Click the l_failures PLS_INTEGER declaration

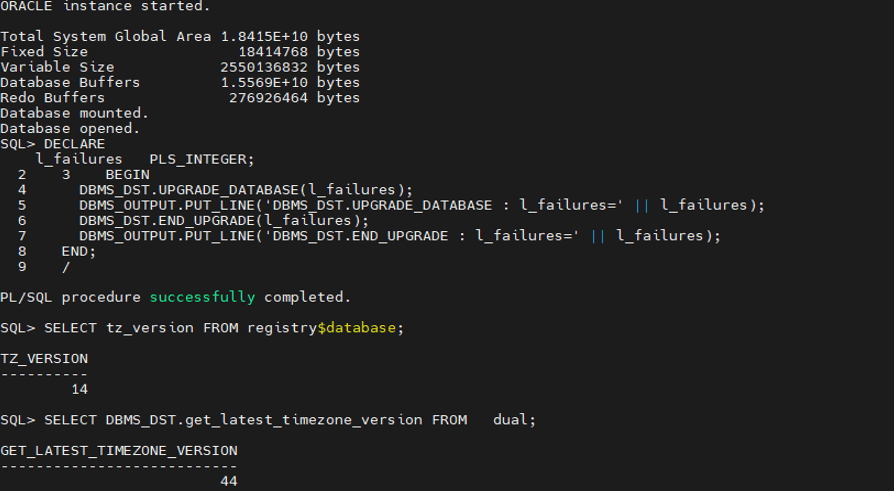click(145, 160)
